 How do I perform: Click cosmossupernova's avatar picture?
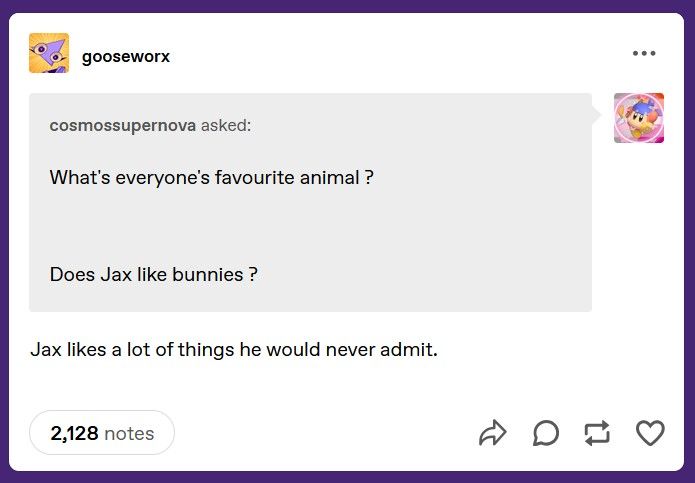[639, 118]
